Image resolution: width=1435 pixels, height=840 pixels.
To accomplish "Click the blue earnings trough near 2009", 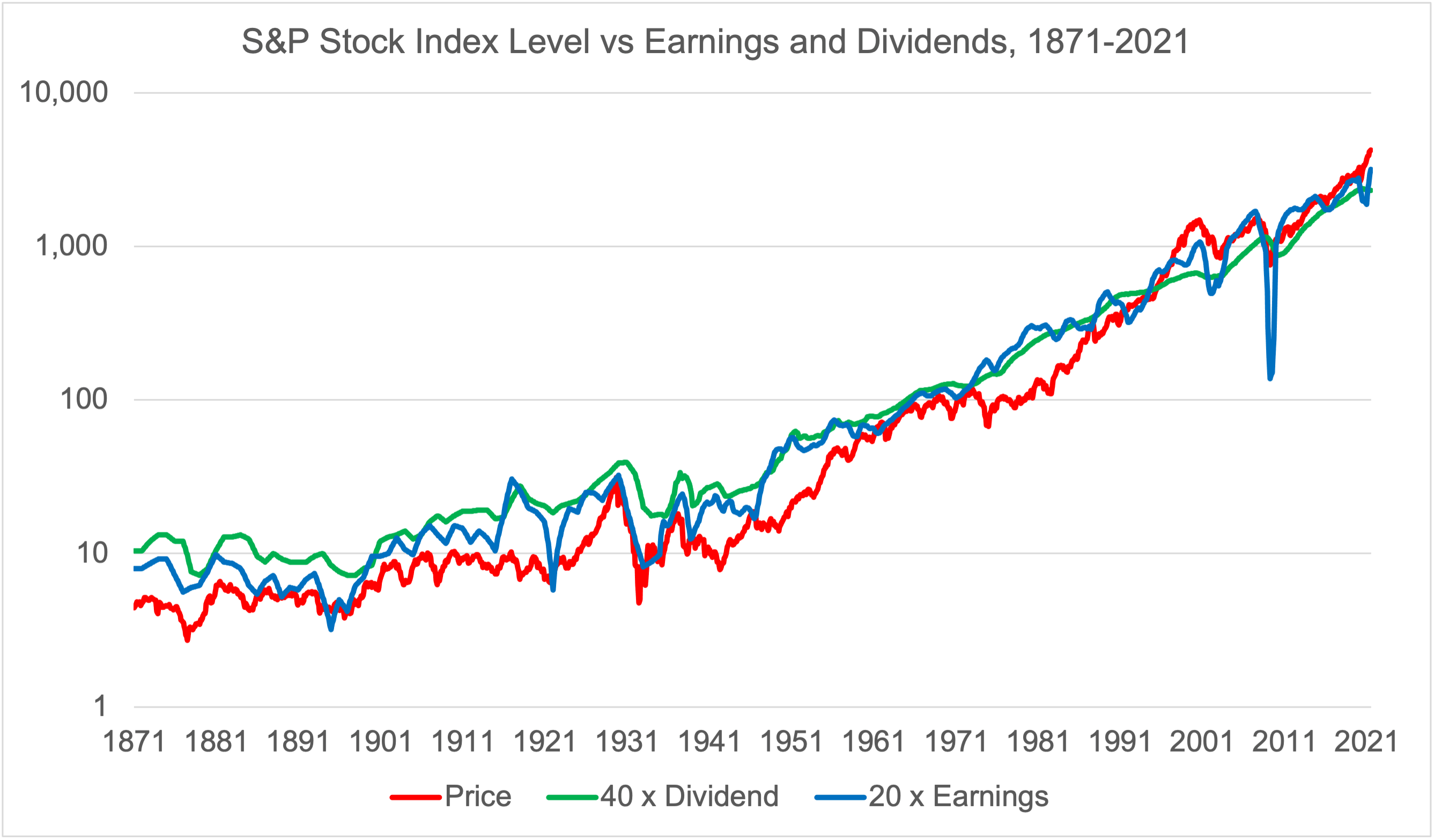I will pyautogui.click(x=1270, y=377).
